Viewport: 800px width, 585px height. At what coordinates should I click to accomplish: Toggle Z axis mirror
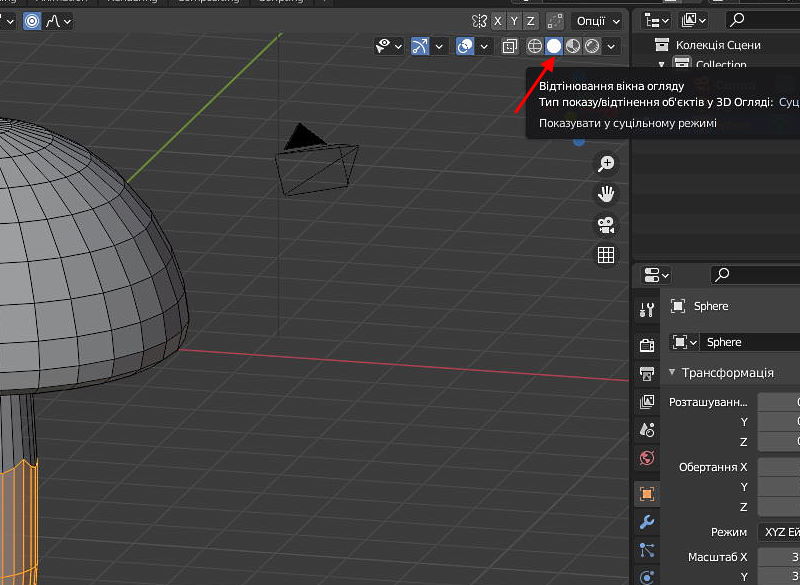(x=531, y=21)
